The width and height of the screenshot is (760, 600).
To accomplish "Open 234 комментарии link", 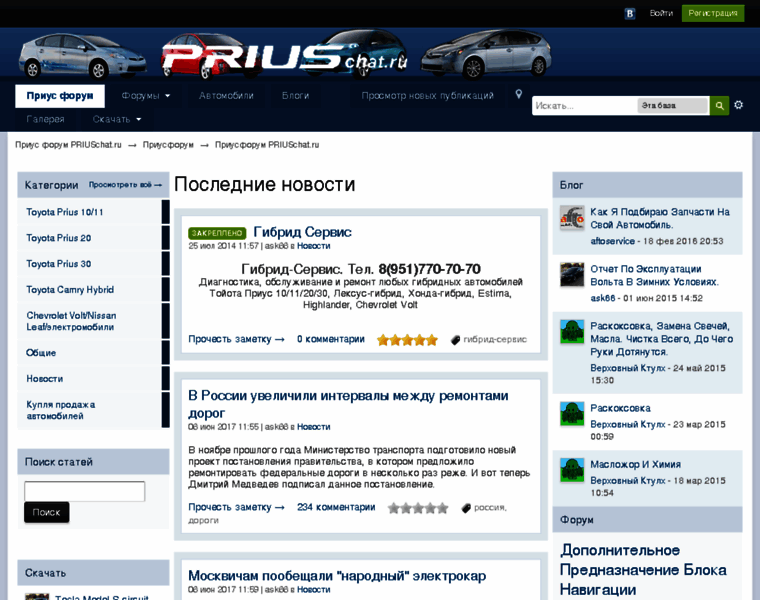I will (x=336, y=507).
